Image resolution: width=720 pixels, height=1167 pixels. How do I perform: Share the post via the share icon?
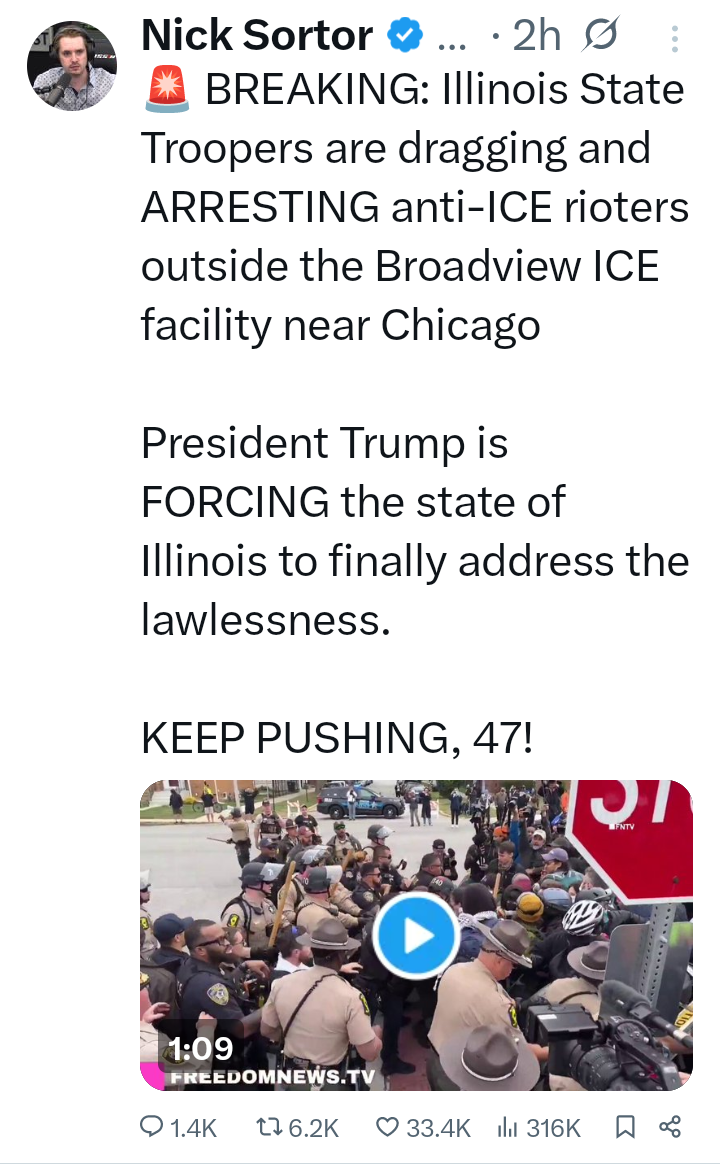[670, 1127]
